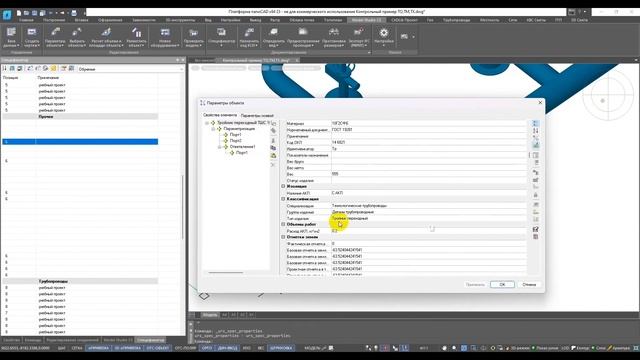Confirm the dialog with OK
The image size is (640, 360).
coord(502,284)
